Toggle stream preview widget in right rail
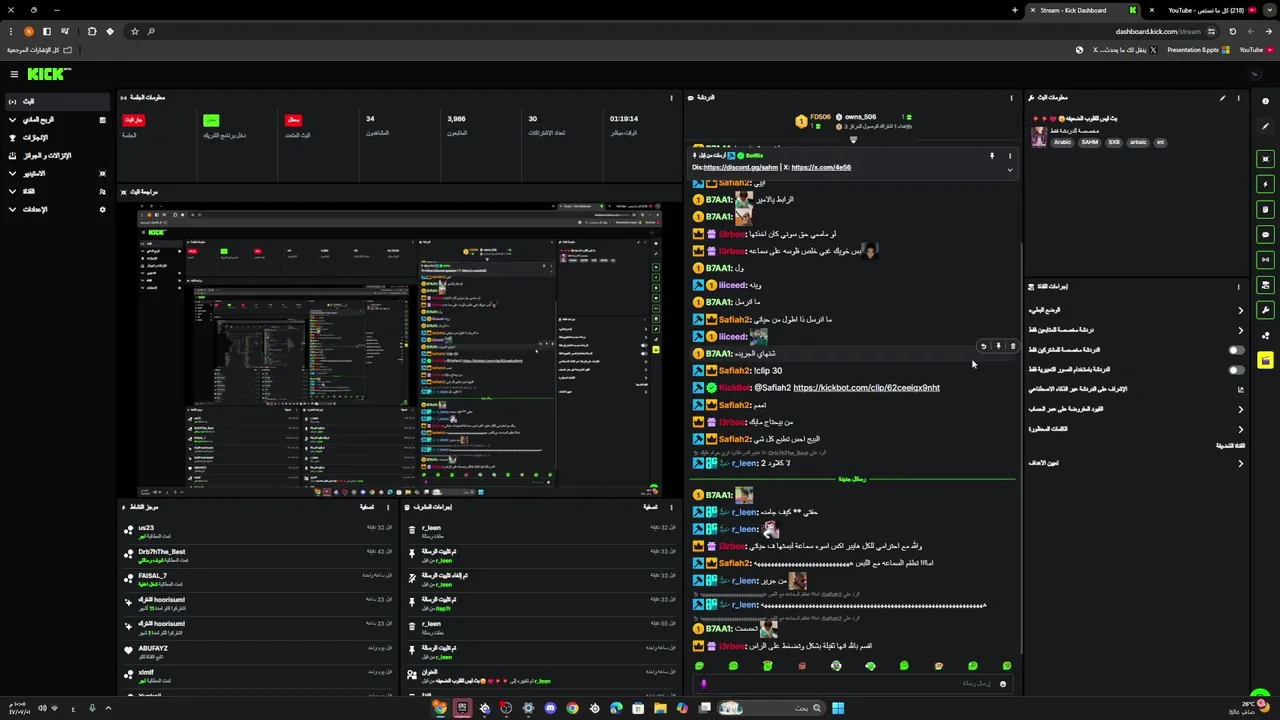This screenshot has height=720, width=1280. (1265, 159)
